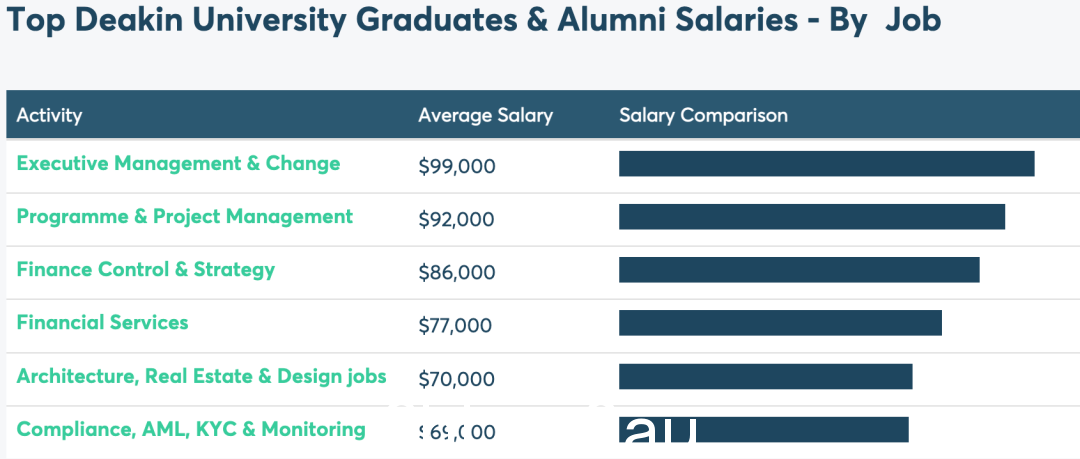Click the $92,000 salary comparison bar
This screenshot has width=1080, height=459.
812,217
